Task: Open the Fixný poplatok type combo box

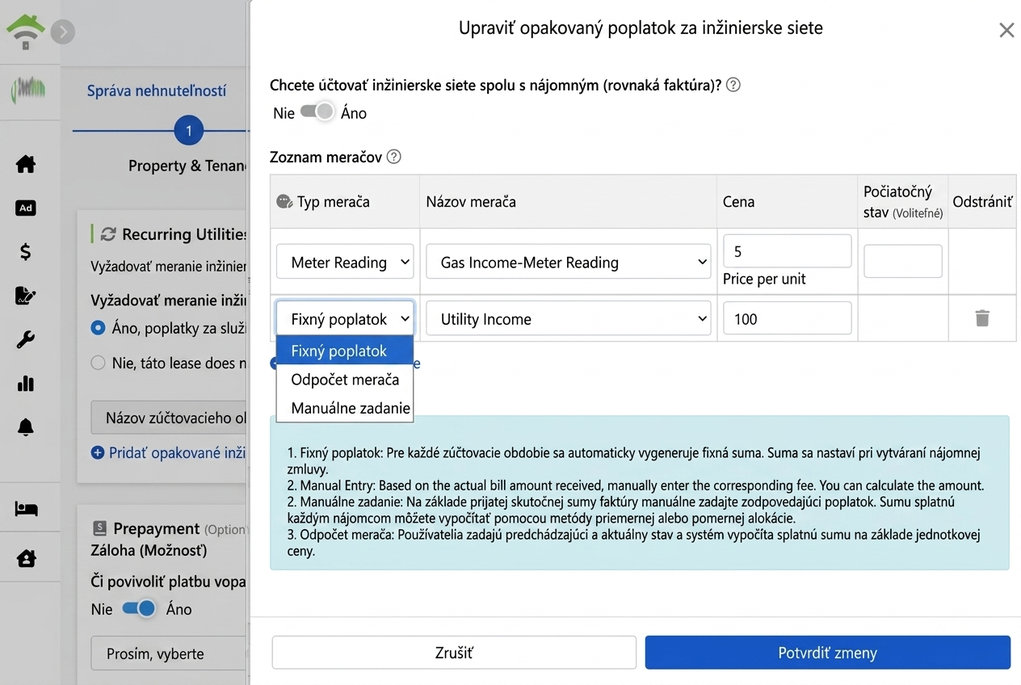Action: (x=345, y=318)
